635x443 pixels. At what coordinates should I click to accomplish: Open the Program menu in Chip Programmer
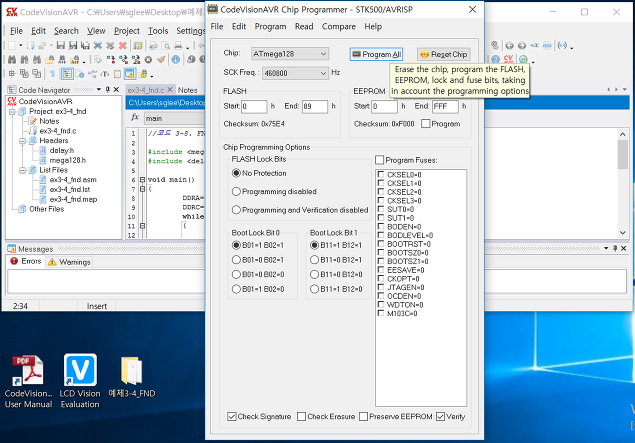tap(270, 26)
